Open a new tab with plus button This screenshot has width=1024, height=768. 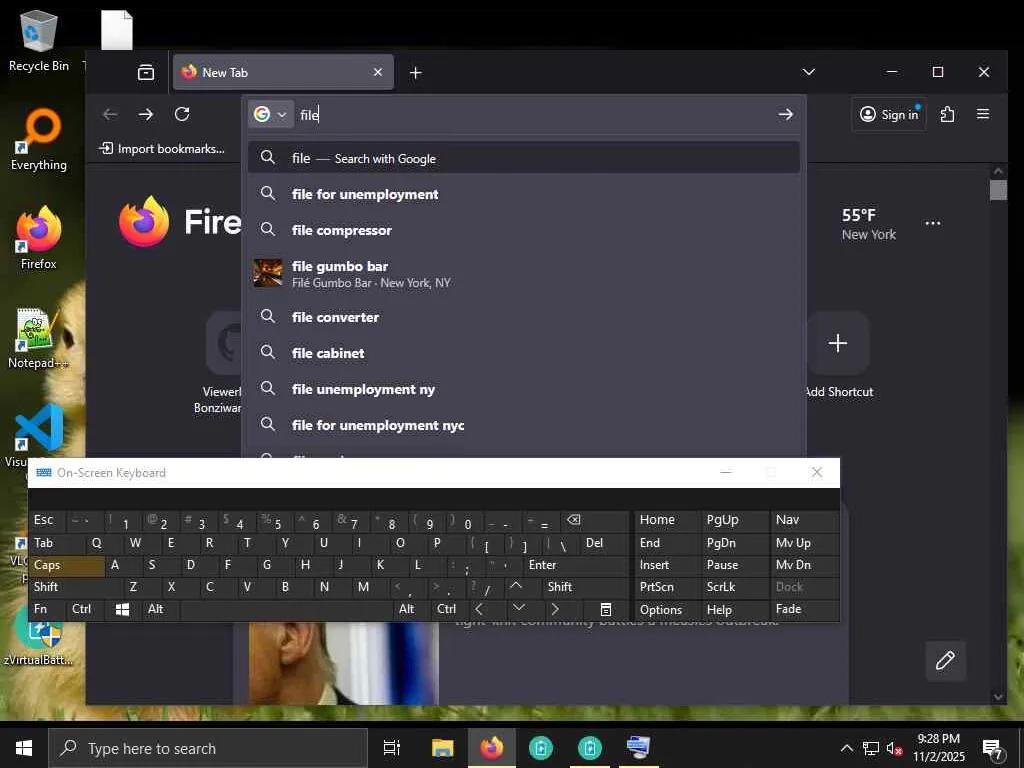tap(415, 72)
